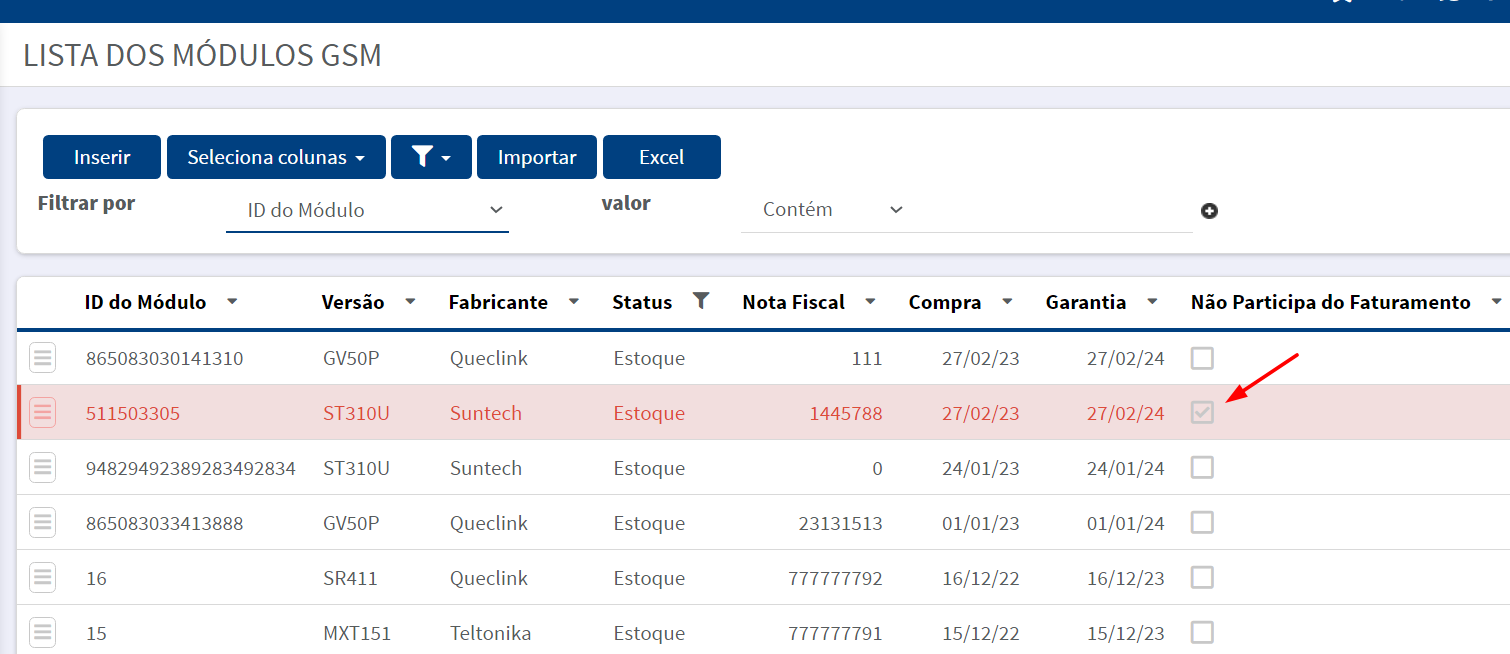The image size is (1510, 654).
Task: Open row menu icon for module 865083030141310
Action: [x=42, y=357]
